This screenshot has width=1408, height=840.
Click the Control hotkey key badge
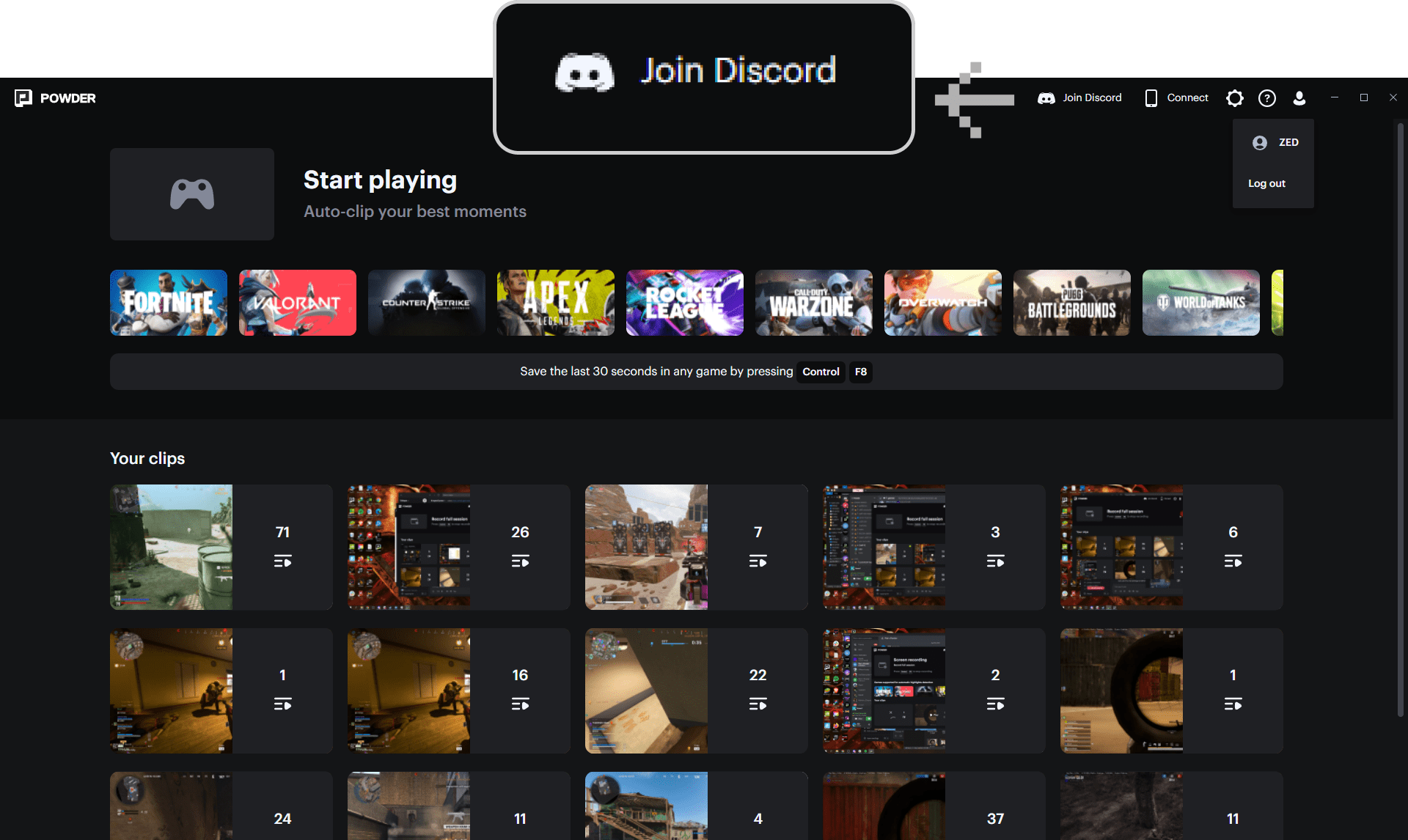[821, 372]
